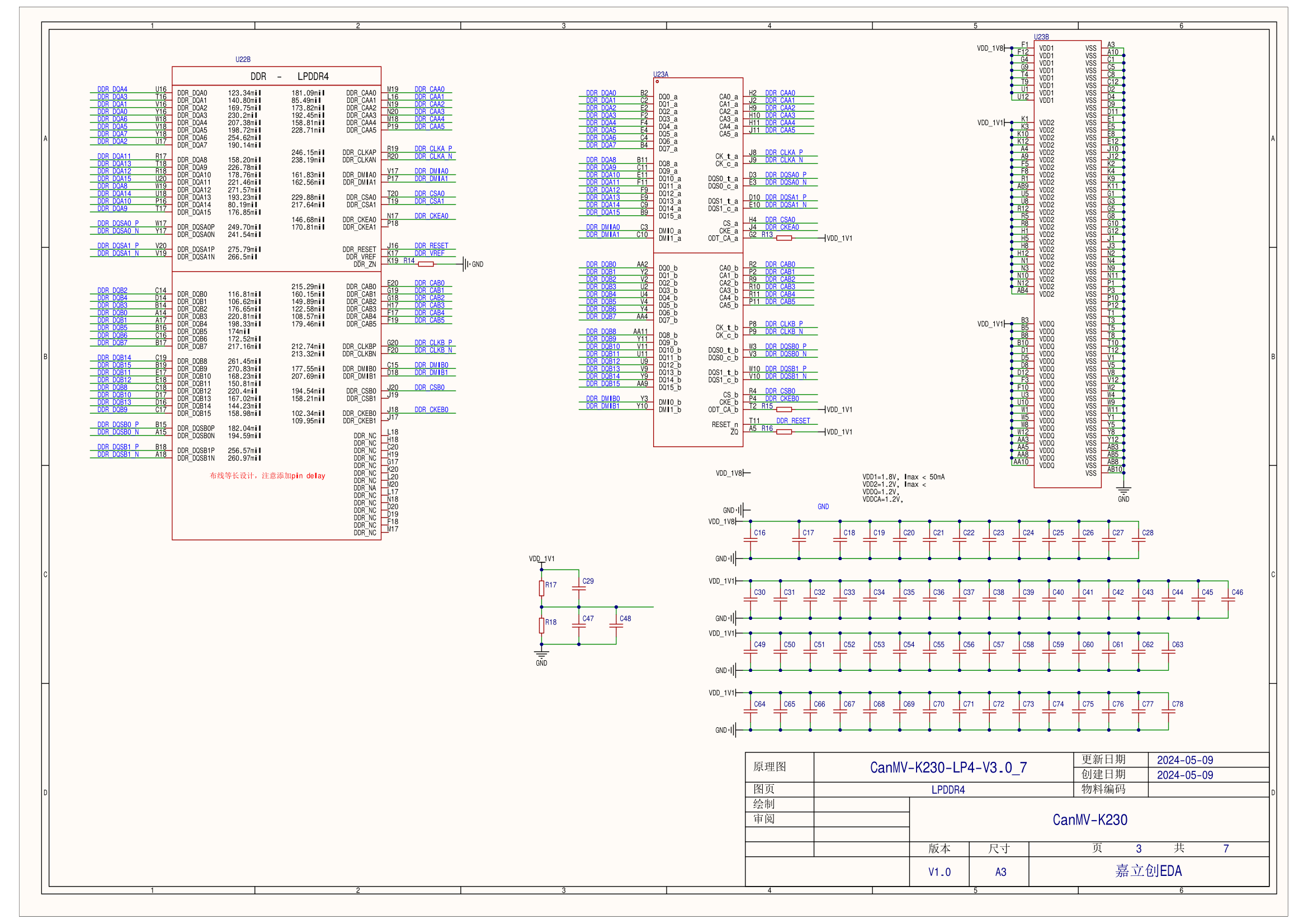1308x924 pixels.
Task: Select capacitor C29 symbol
Action: 579,588
